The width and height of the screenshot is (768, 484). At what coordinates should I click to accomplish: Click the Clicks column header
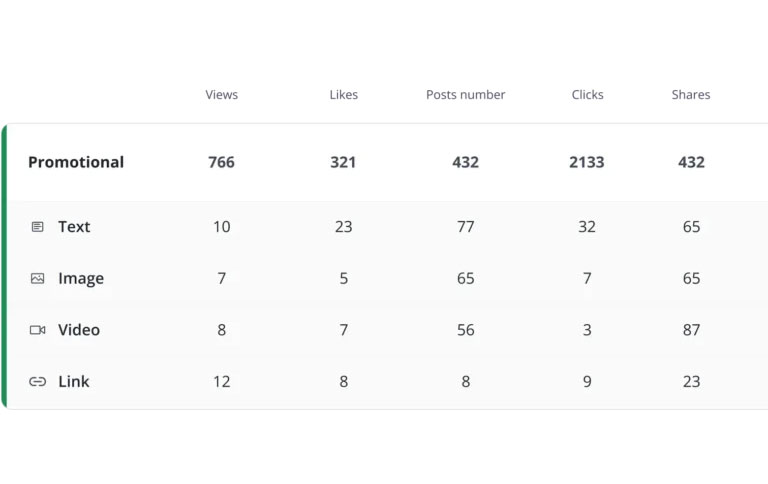(587, 95)
